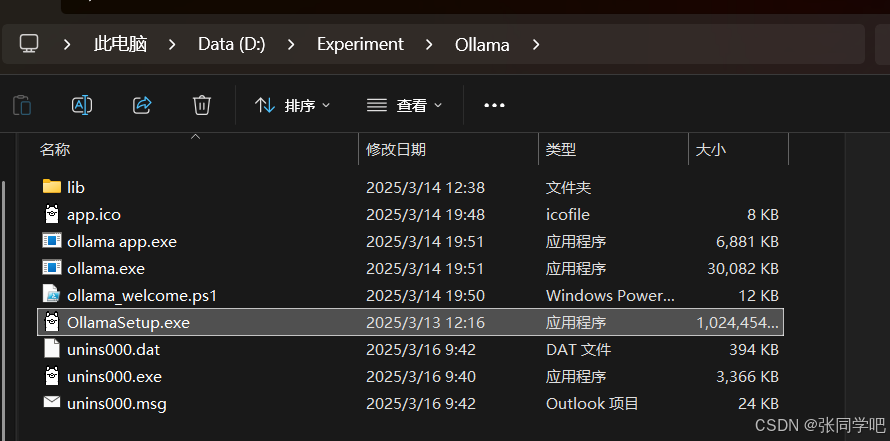Click the 12 KB size cell
This screenshot has height=441, width=890.
click(758, 296)
